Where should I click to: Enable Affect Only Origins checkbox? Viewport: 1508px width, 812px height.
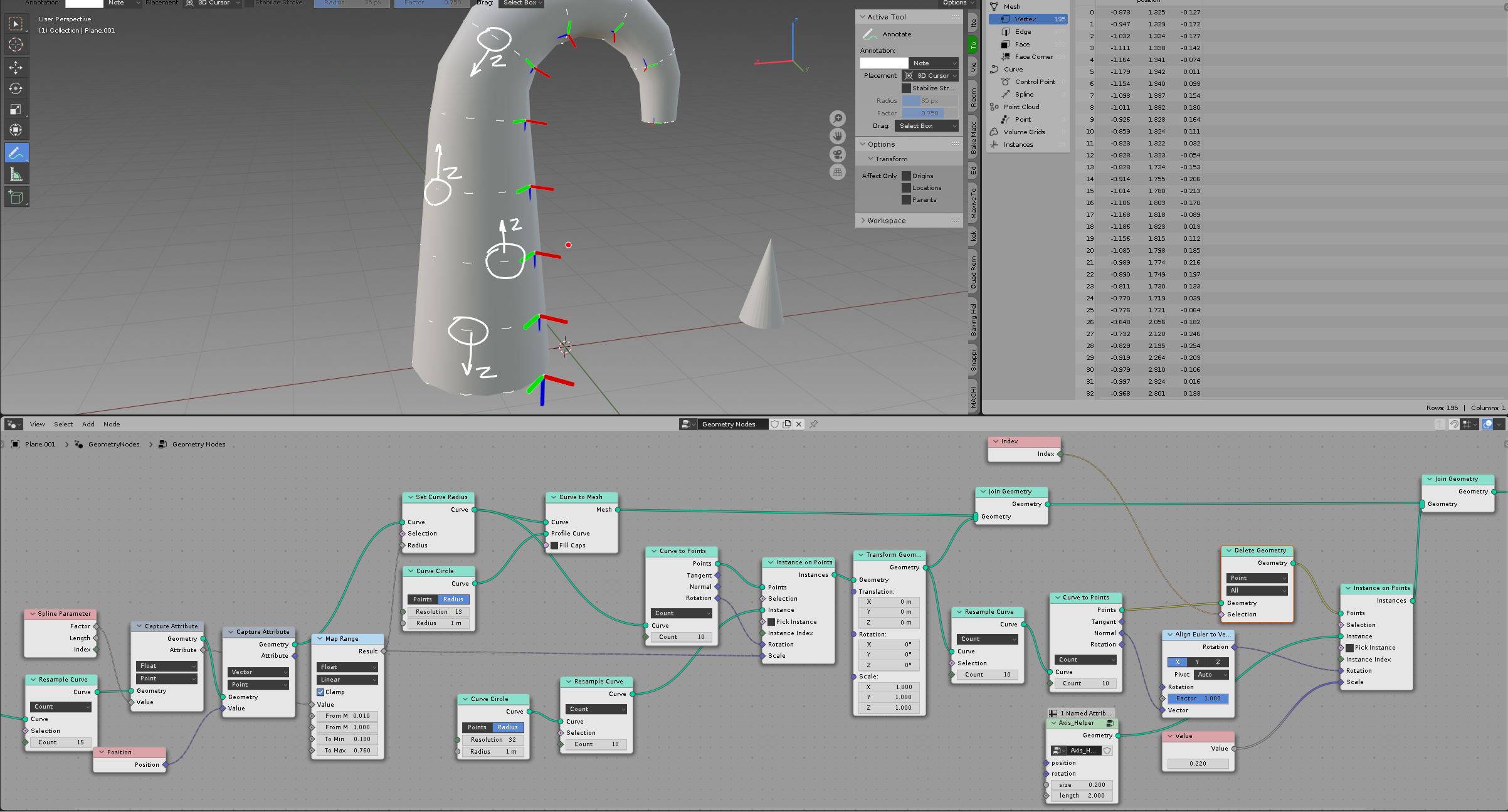pyautogui.click(x=906, y=176)
